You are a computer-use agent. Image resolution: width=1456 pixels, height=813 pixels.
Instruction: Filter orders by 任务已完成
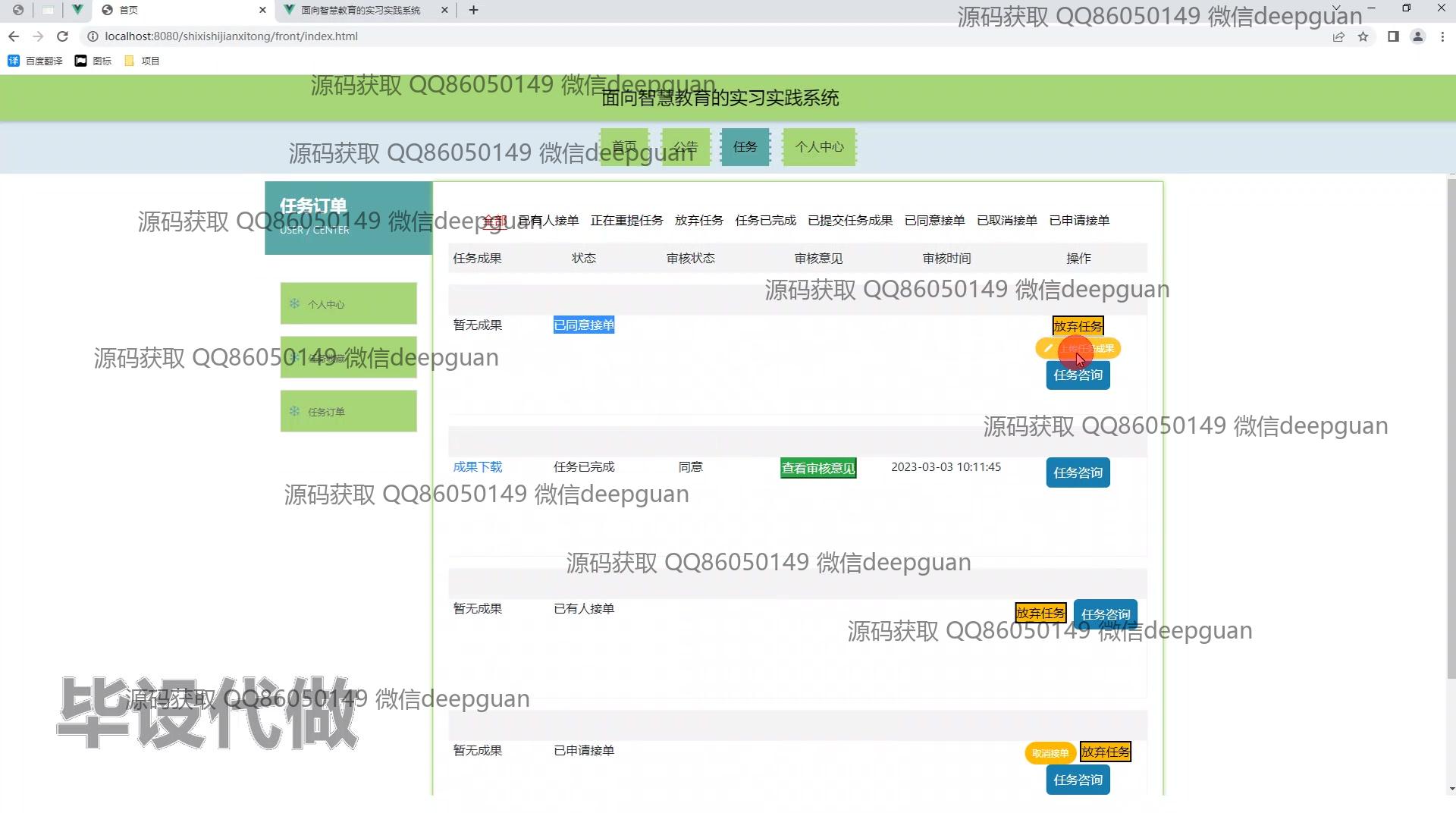pyautogui.click(x=766, y=221)
